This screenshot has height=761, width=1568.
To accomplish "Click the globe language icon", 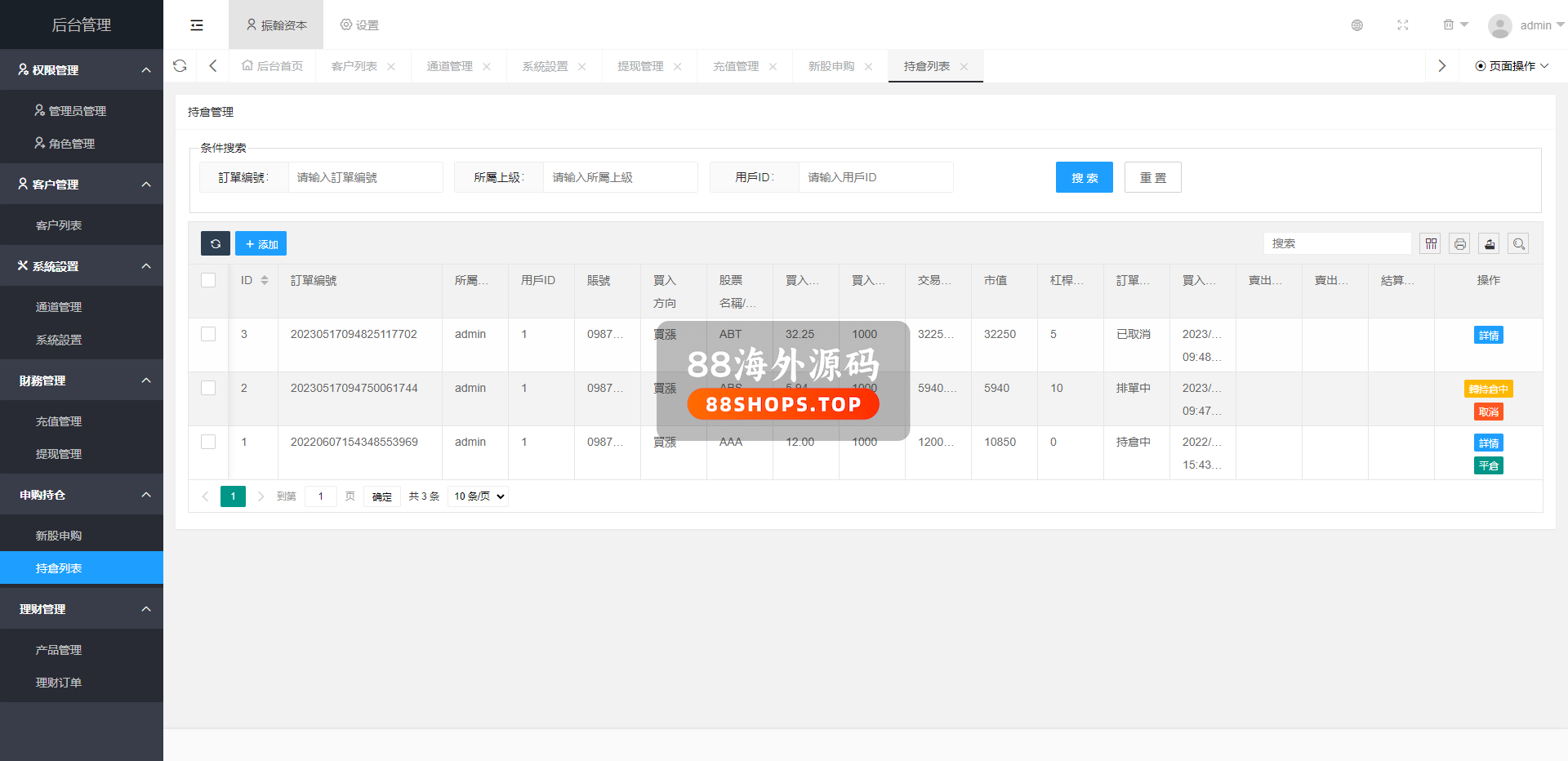I will (x=1356, y=25).
